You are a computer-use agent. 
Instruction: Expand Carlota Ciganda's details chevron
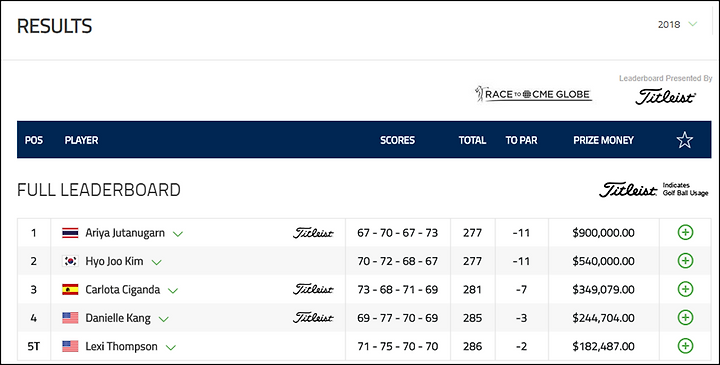coord(173,291)
